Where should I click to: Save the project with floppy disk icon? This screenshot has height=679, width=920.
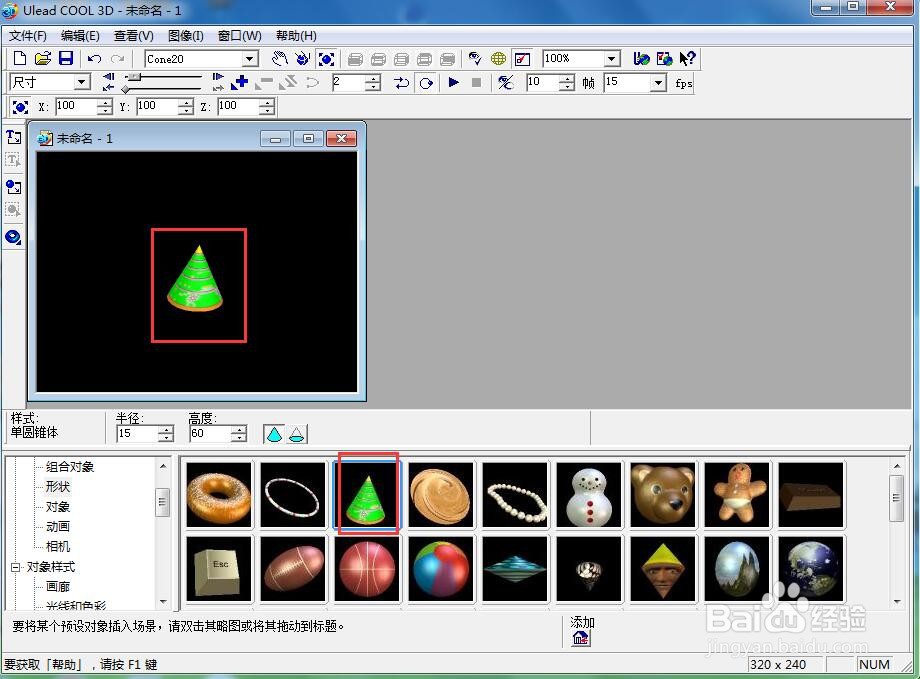(66, 58)
